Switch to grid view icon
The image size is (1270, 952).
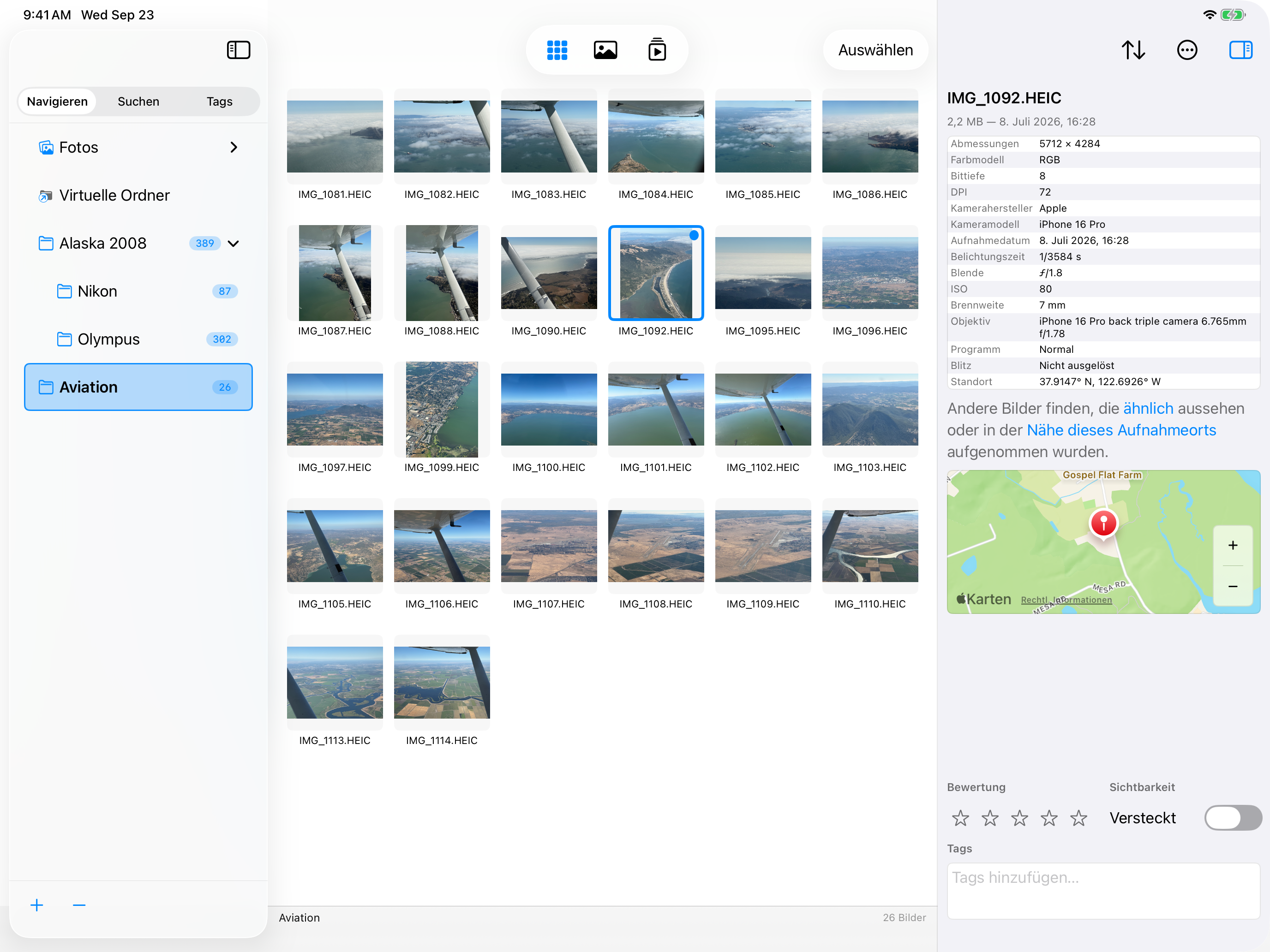point(557,50)
